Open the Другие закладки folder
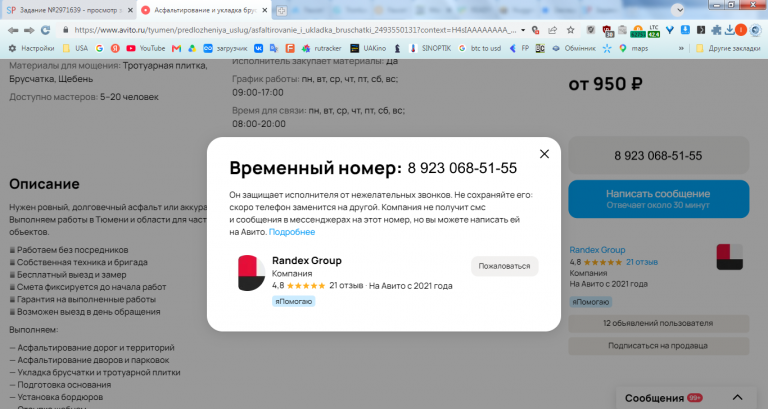This screenshot has height=409, width=768. (728, 48)
